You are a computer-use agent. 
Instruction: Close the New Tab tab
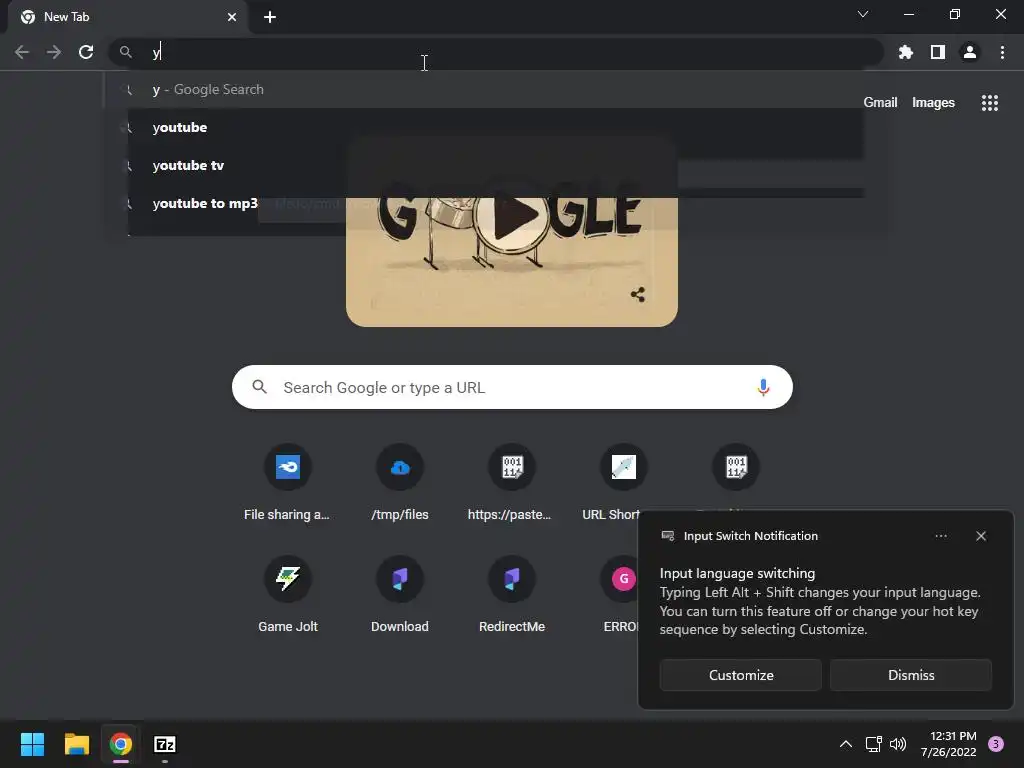[x=232, y=17]
